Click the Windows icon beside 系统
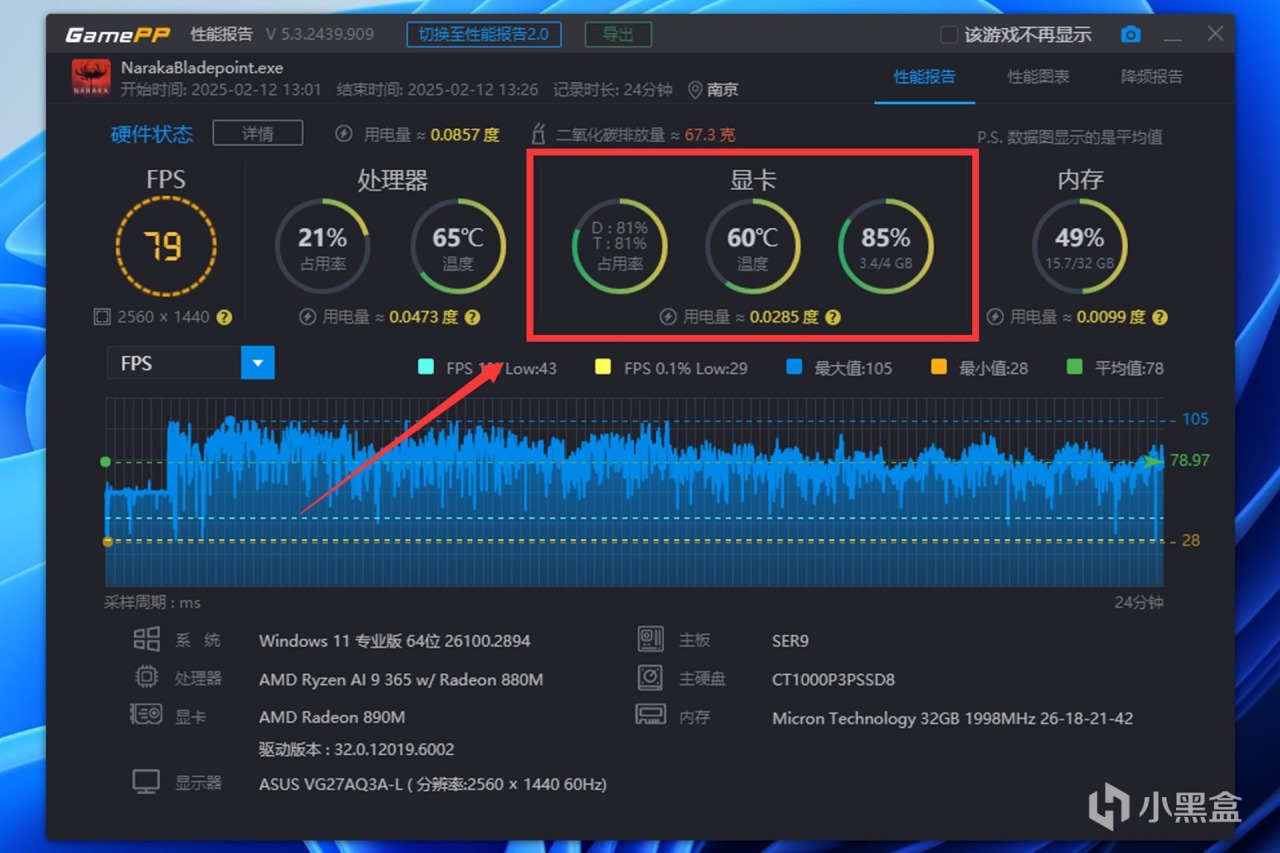Image resolution: width=1280 pixels, height=853 pixels. coord(147,640)
